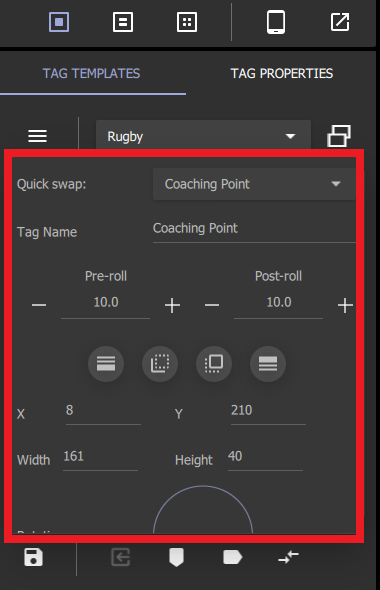Click the tablet device icon
The height and width of the screenshot is (590, 380).
click(x=276, y=22)
